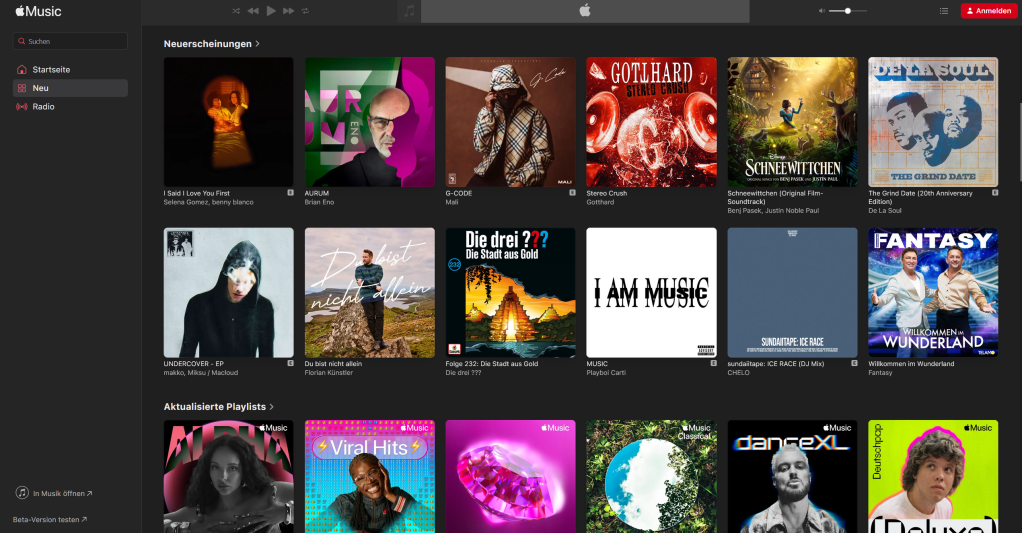Select Neu in the sidebar
Screen dimensions: 1022x533
tap(70, 88)
